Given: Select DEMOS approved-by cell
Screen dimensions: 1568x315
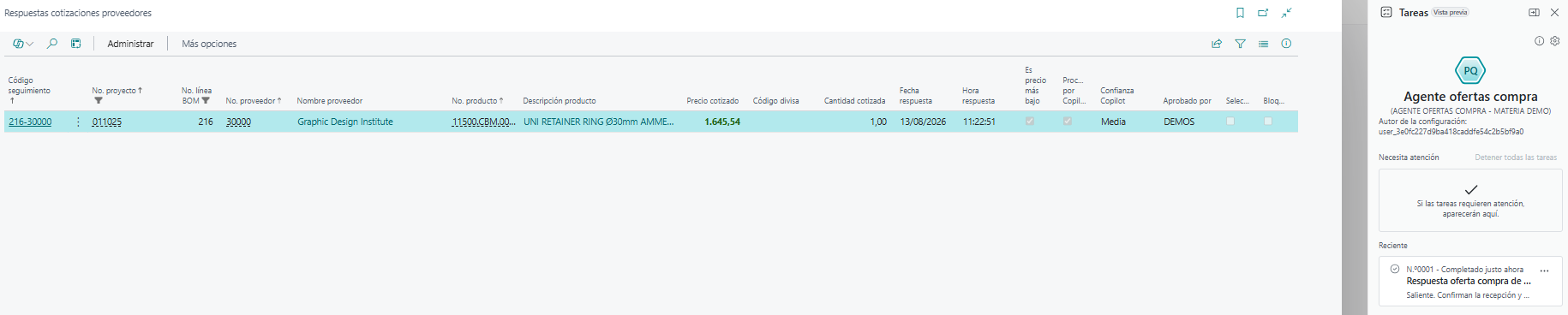Looking at the screenshot, I should [1179, 122].
